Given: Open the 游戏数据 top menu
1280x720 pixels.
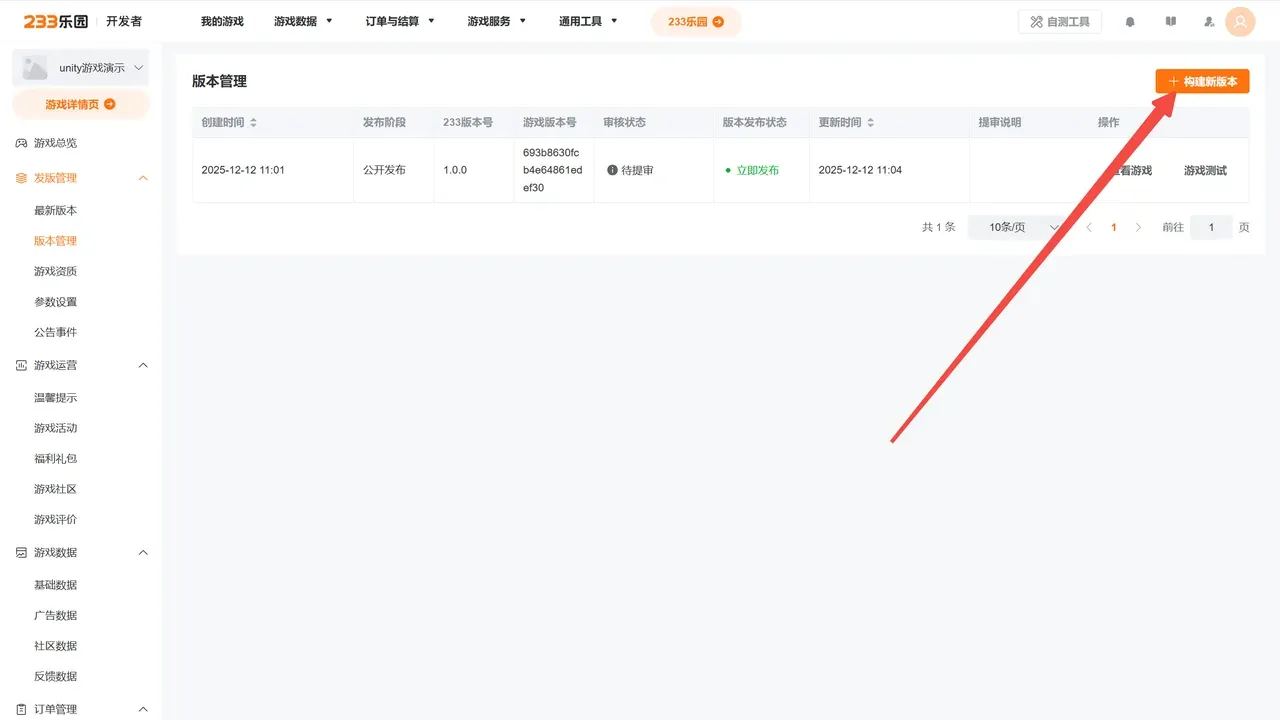Looking at the screenshot, I should coord(303,21).
